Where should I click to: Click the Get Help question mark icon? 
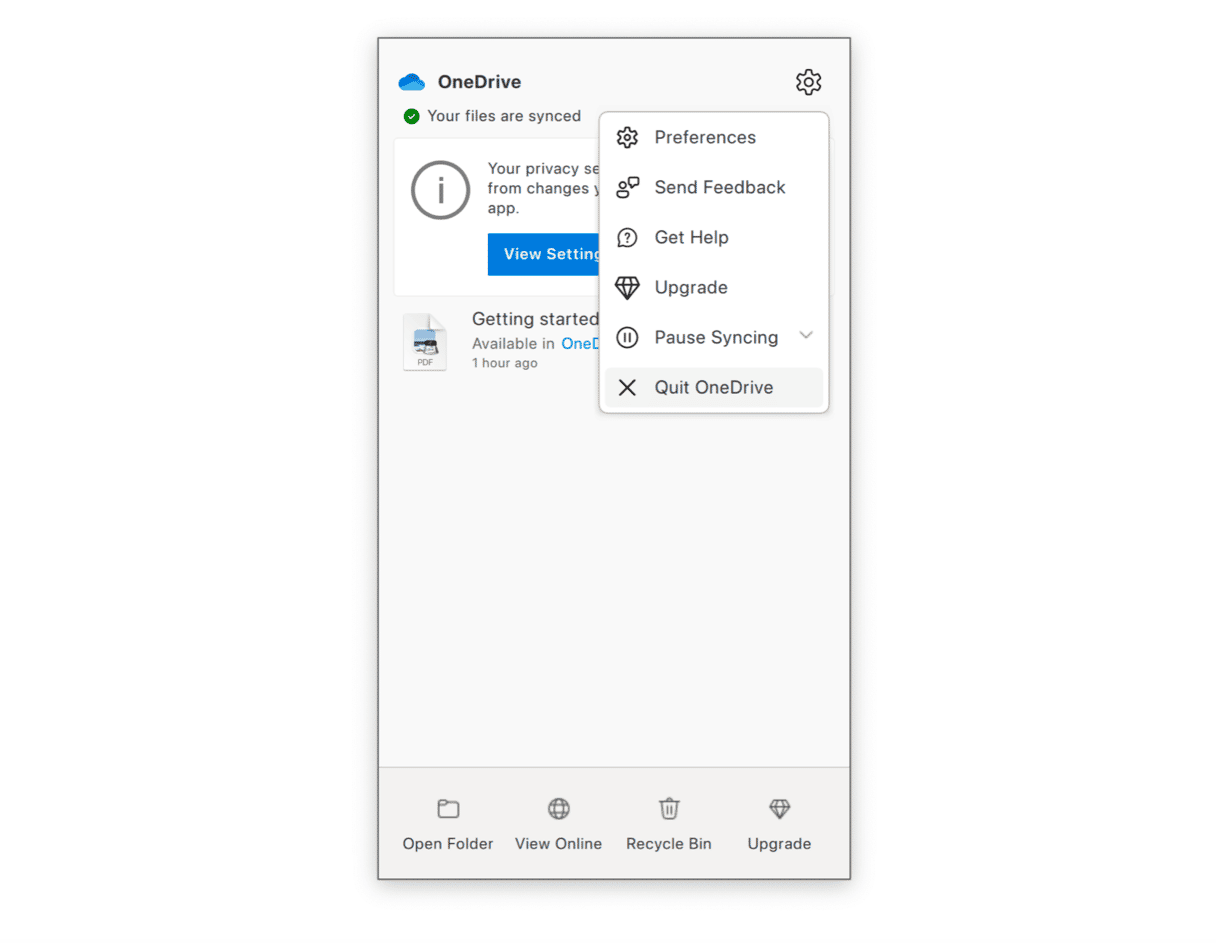628,237
